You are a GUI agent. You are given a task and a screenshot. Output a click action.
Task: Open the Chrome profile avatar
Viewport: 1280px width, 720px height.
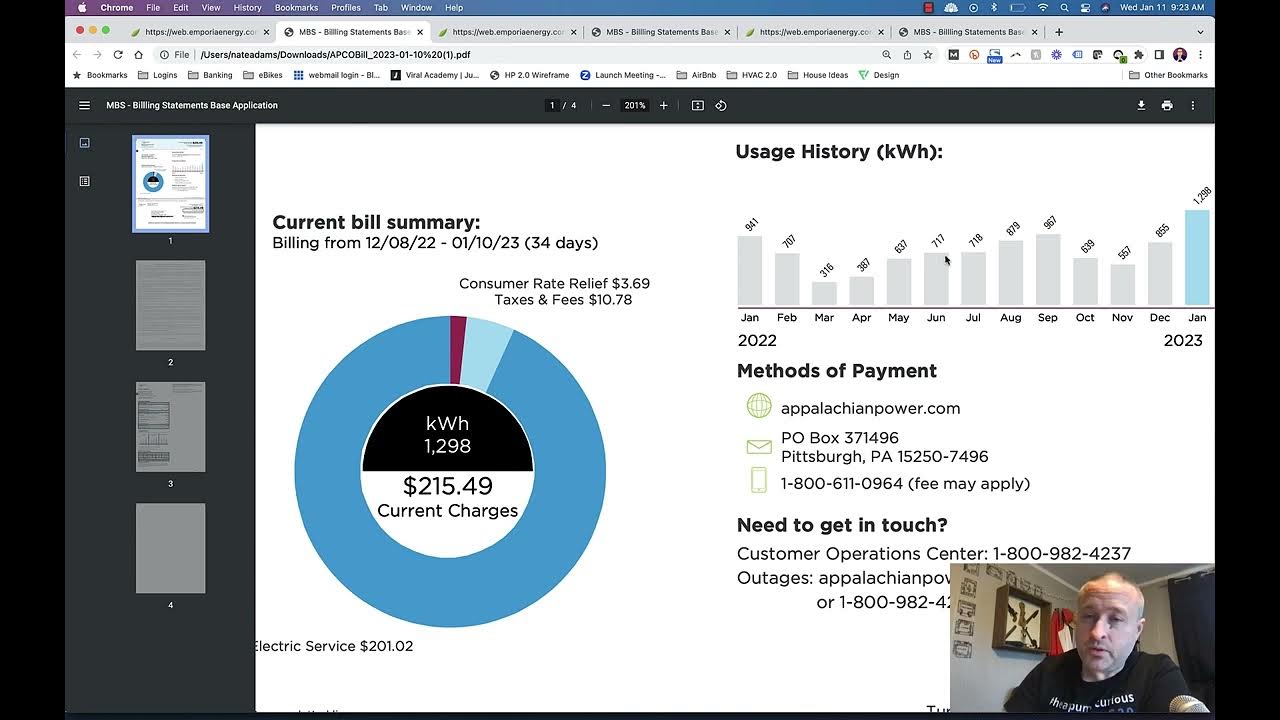1180,55
